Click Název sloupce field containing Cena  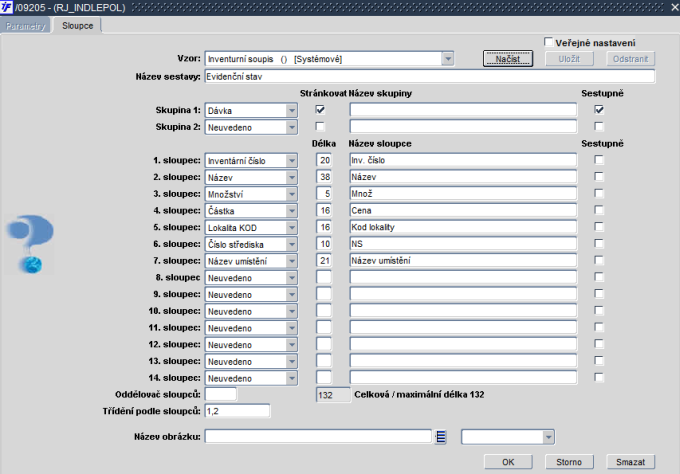coord(463,210)
